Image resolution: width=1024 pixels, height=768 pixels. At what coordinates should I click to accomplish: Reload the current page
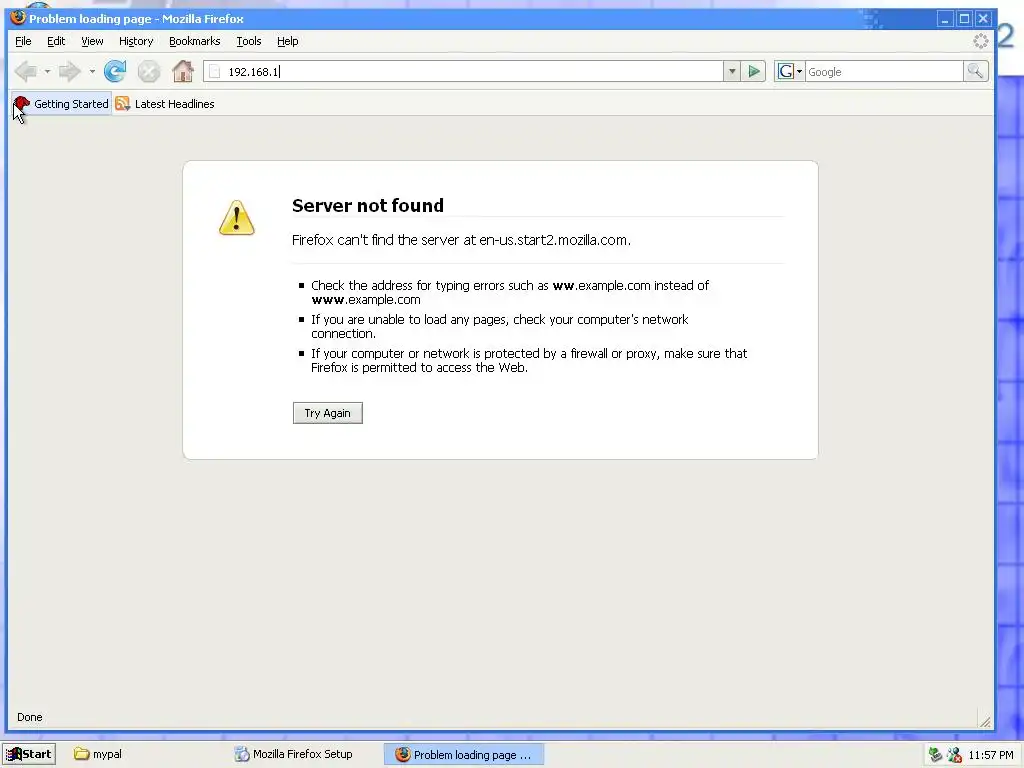pyautogui.click(x=115, y=71)
